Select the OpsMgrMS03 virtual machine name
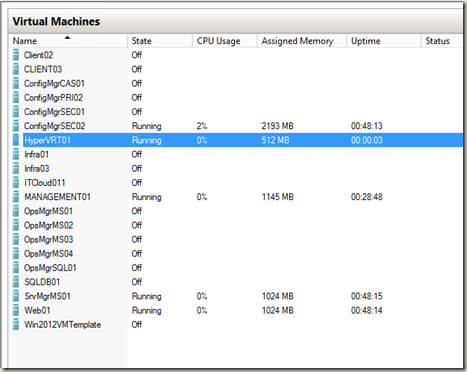The image size is (467, 372). pos(48,239)
